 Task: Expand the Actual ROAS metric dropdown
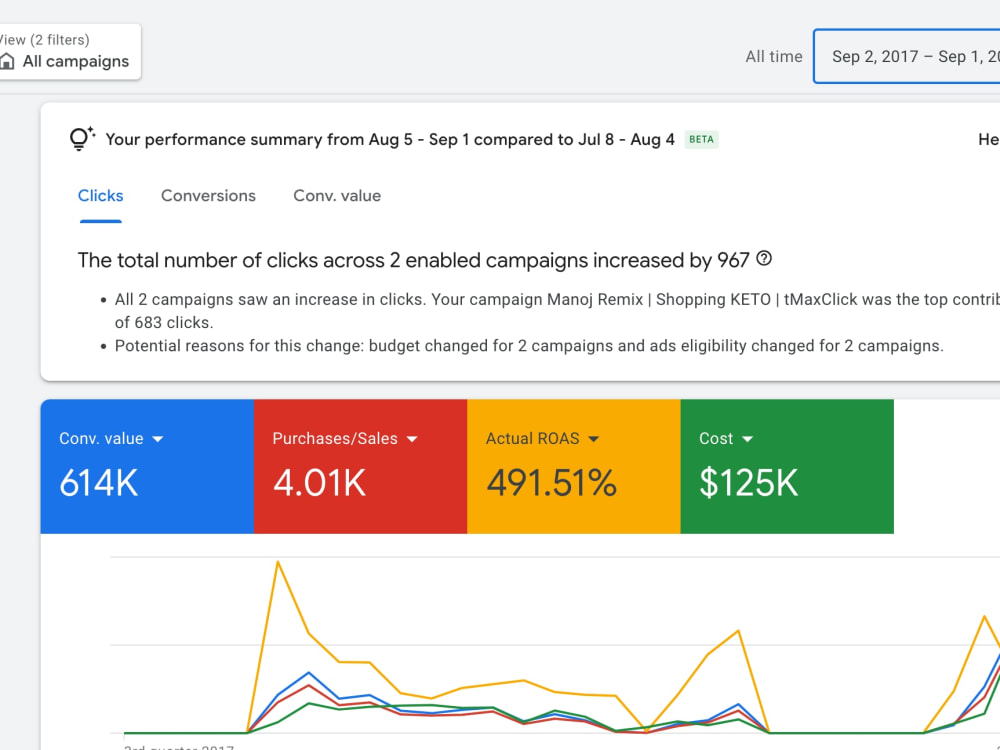(594, 439)
